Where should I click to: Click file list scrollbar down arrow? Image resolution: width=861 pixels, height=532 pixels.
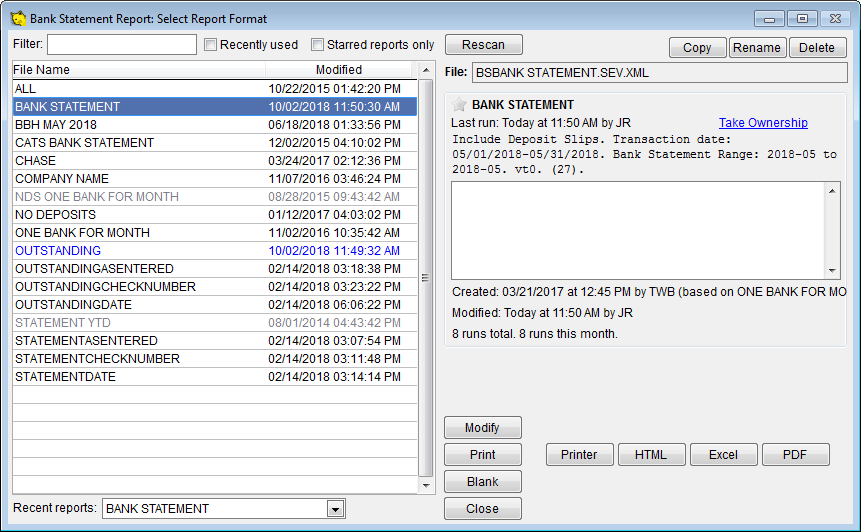[426, 485]
